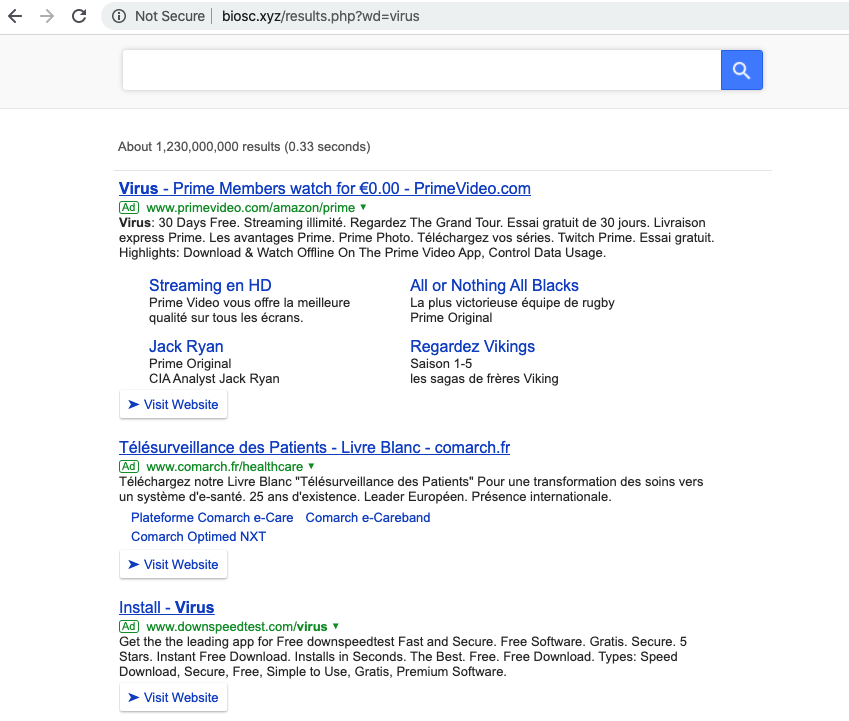Click the Ad badge beside primevideo.com URL
This screenshot has height=721, width=849.
[x=129, y=207]
